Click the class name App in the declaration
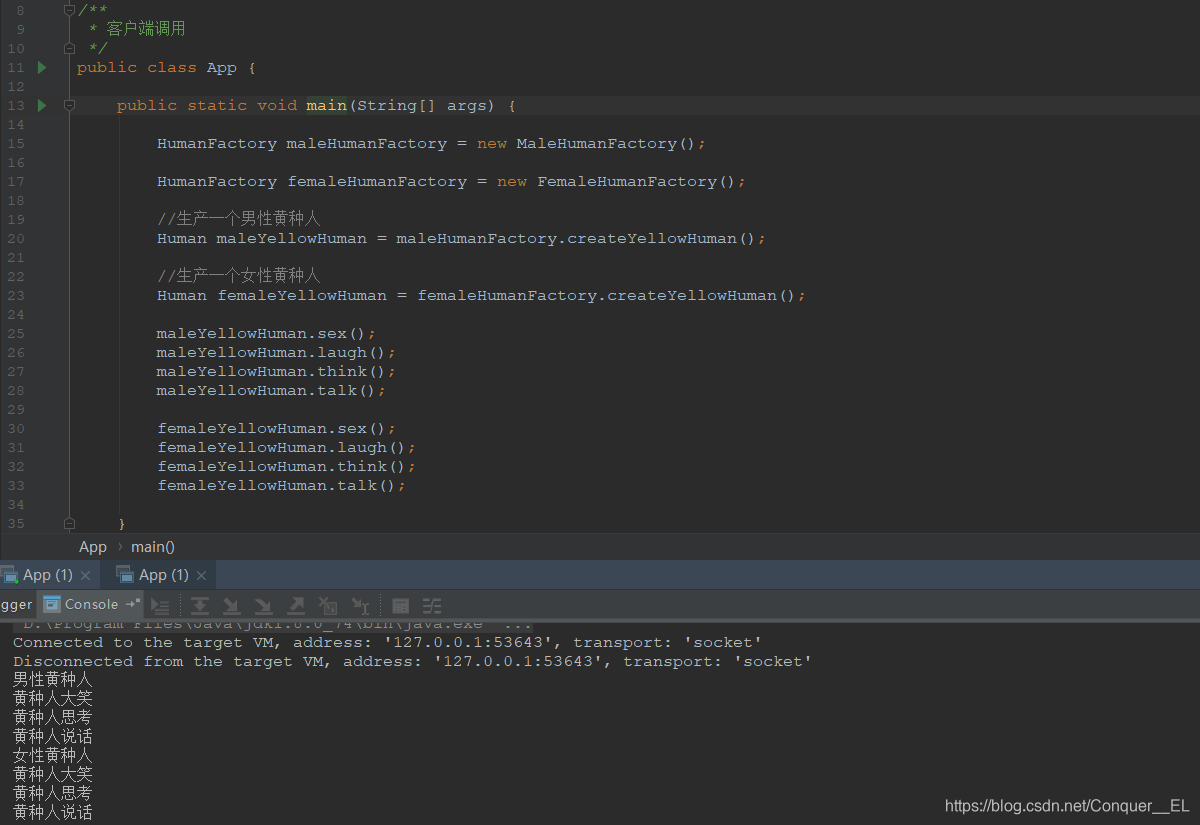Screen dimensions: 1200x825 (221, 67)
